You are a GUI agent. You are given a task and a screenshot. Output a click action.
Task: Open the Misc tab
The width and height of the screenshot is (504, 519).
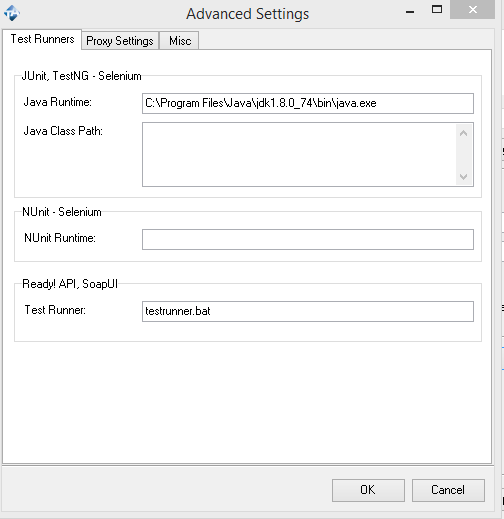pos(179,41)
